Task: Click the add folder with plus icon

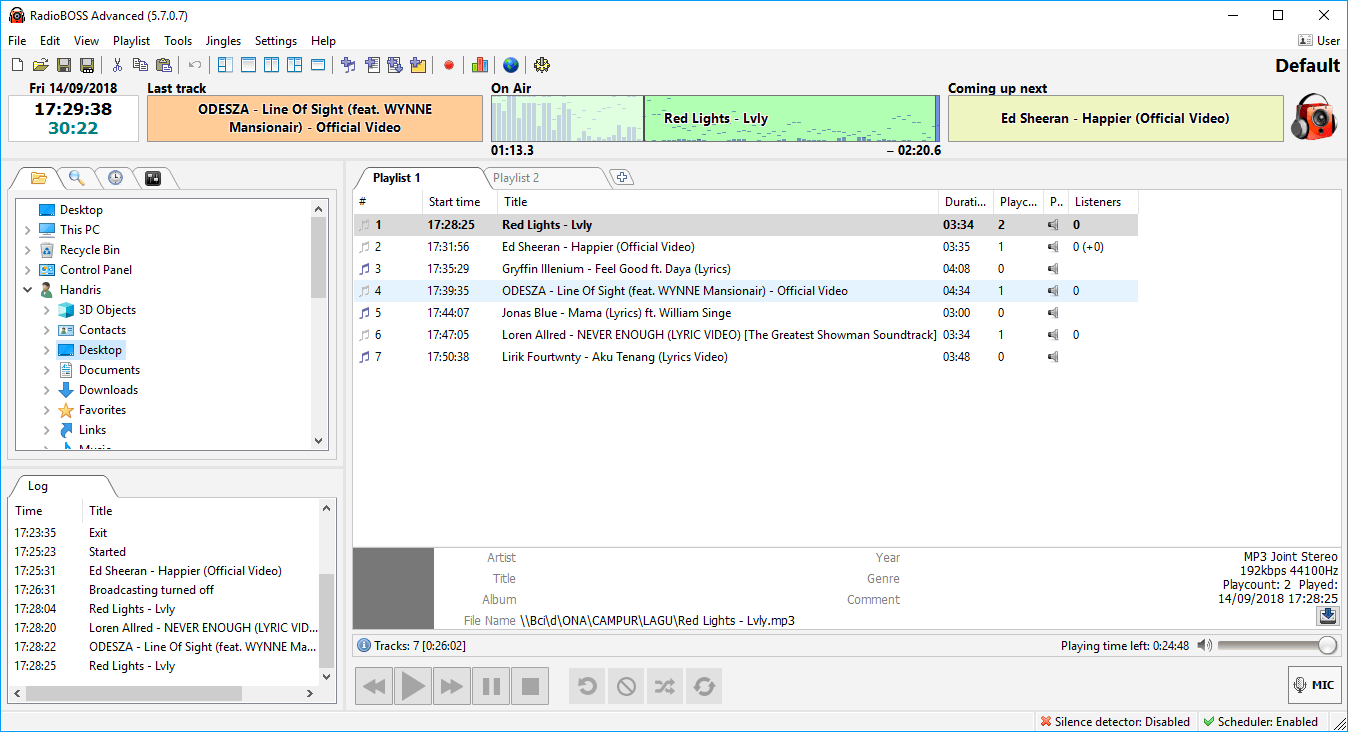Action: coord(418,65)
